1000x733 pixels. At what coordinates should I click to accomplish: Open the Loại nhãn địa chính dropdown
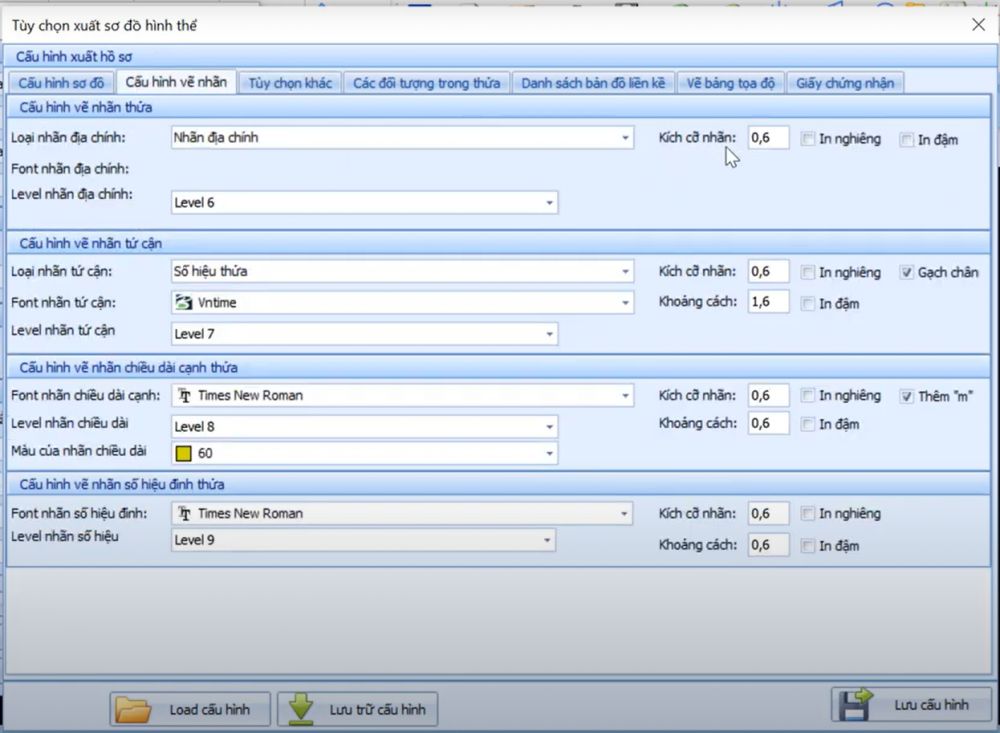click(625, 138)
